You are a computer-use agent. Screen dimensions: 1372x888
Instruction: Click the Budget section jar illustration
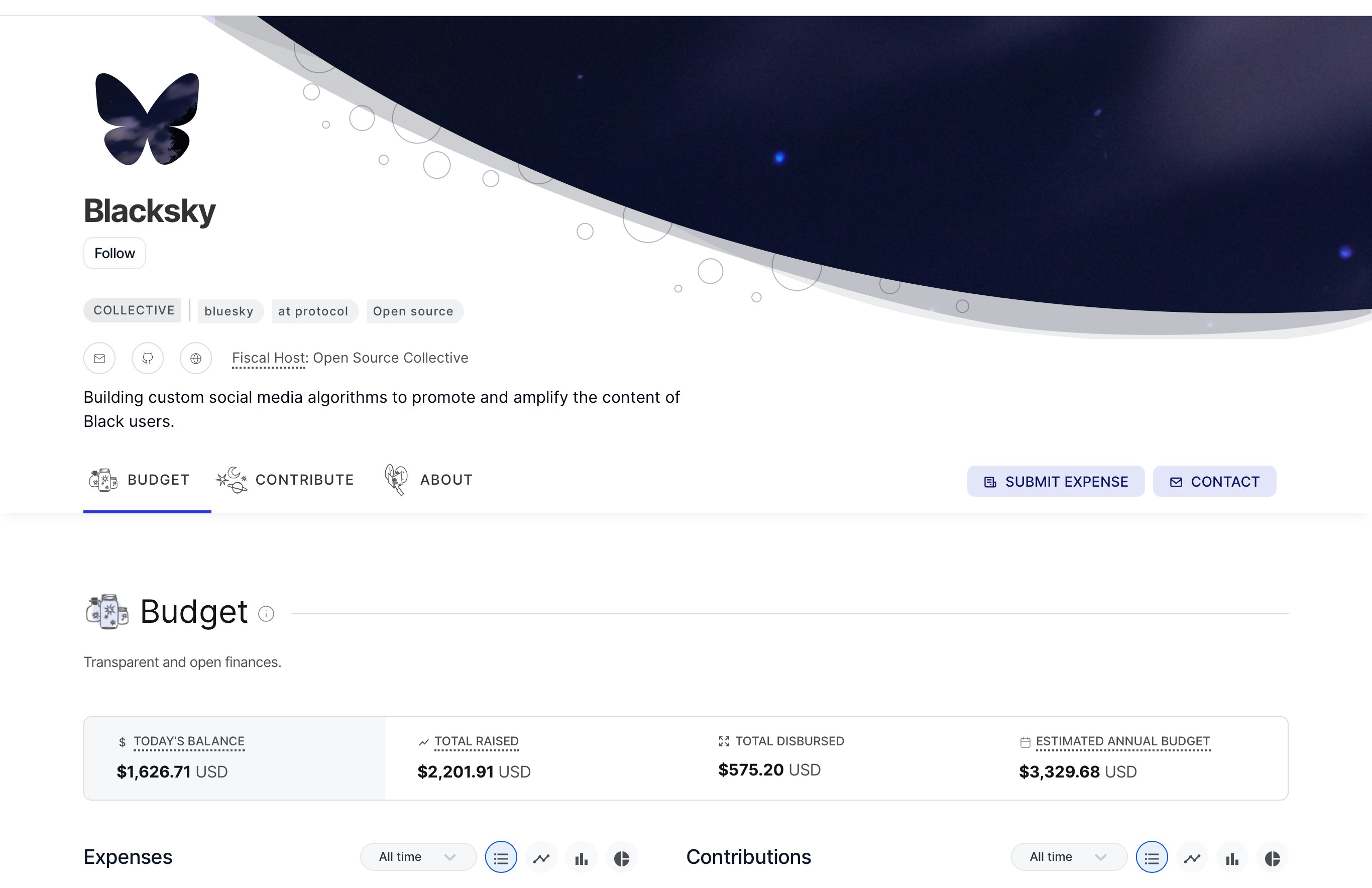107,611
